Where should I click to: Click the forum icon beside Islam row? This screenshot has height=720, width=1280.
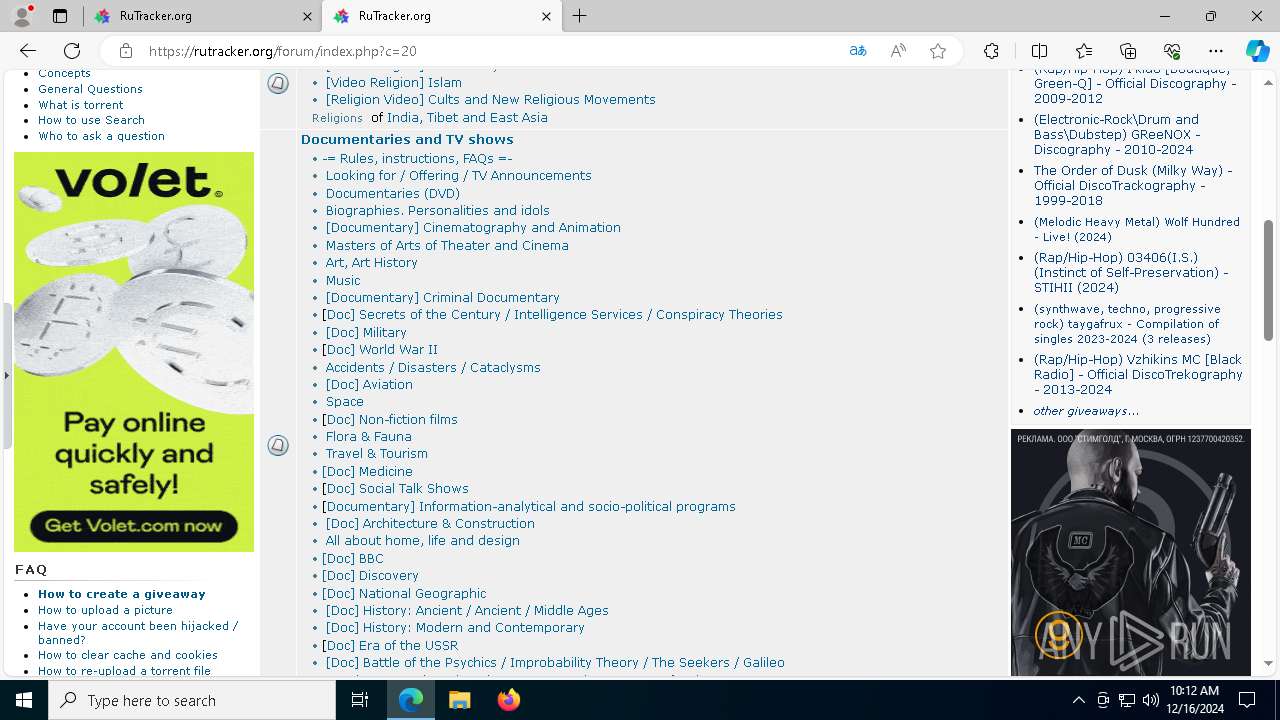tap(278, 84)
